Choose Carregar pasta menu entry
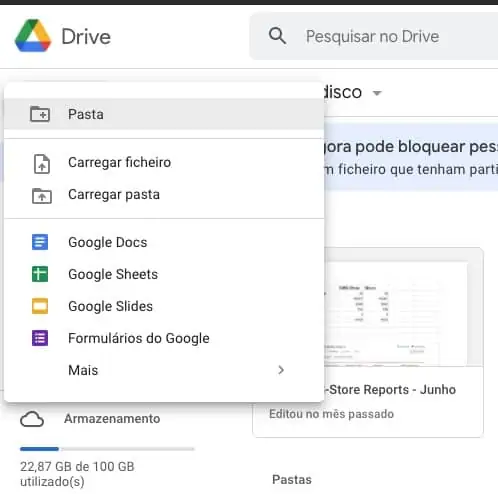This screenshot has height=494, width=498. (164, 195)
